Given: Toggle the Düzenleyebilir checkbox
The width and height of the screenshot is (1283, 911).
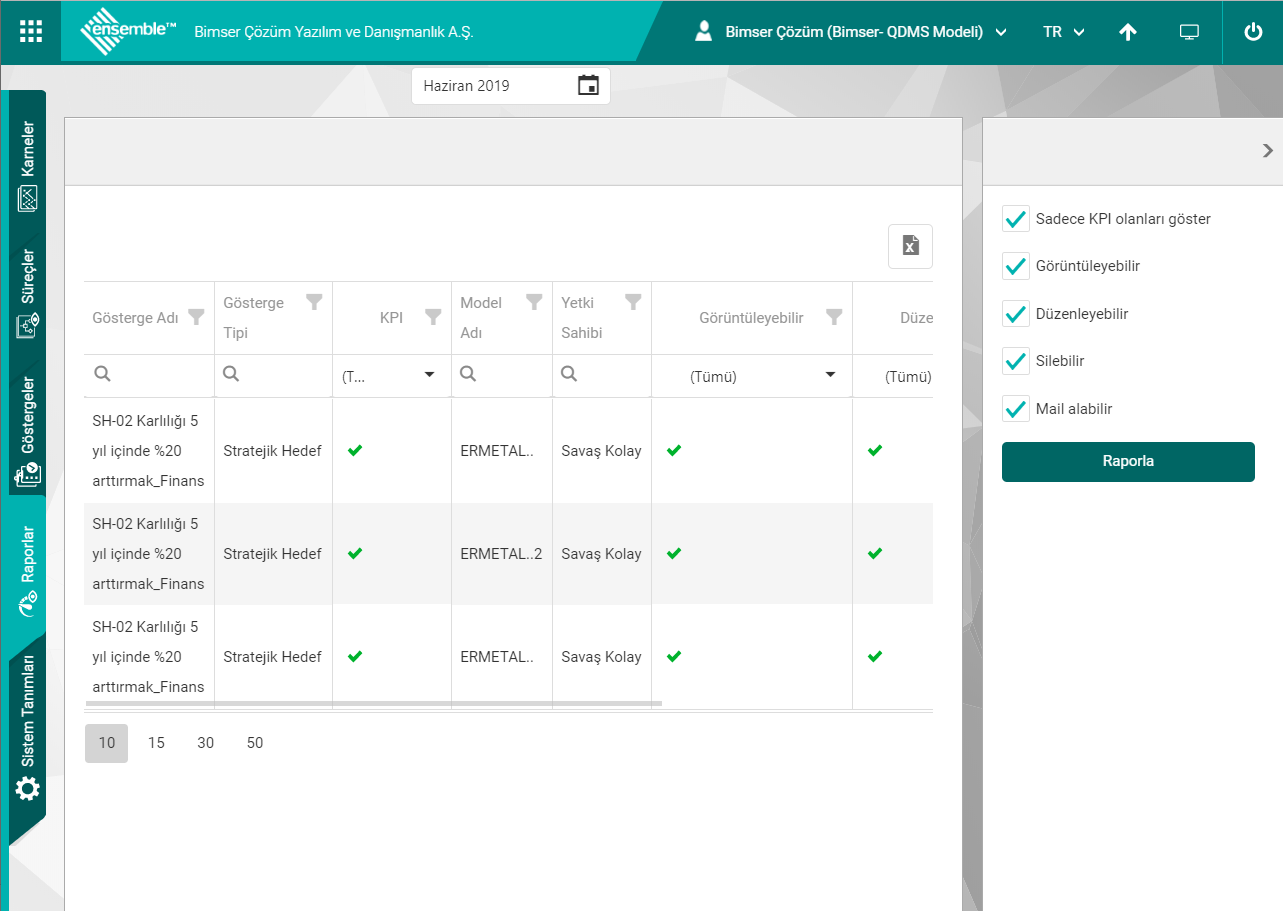Looking at the screenshot, I should tap(1016, 314).
